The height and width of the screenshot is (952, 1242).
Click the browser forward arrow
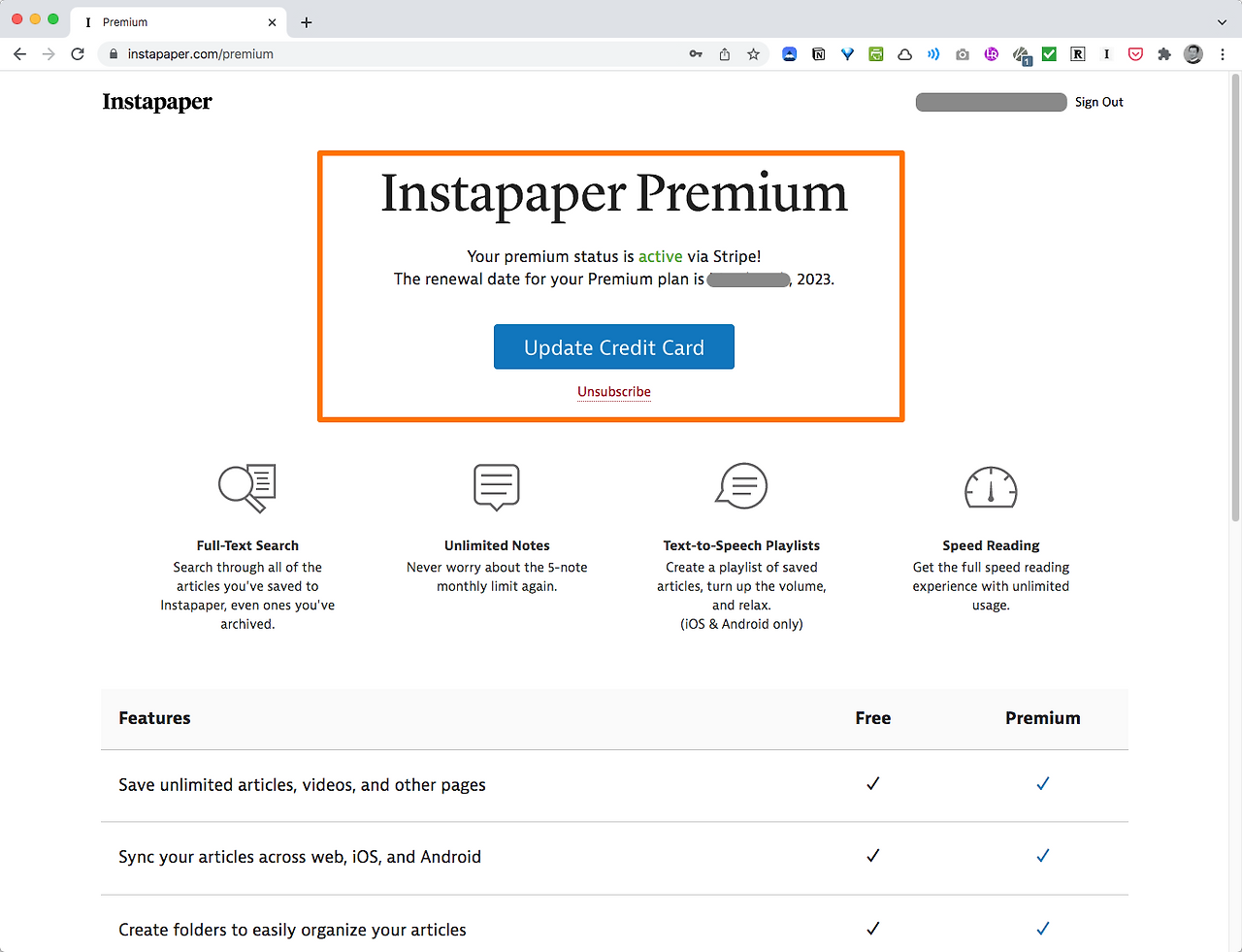pyautogui.click(x=49, y=54)
